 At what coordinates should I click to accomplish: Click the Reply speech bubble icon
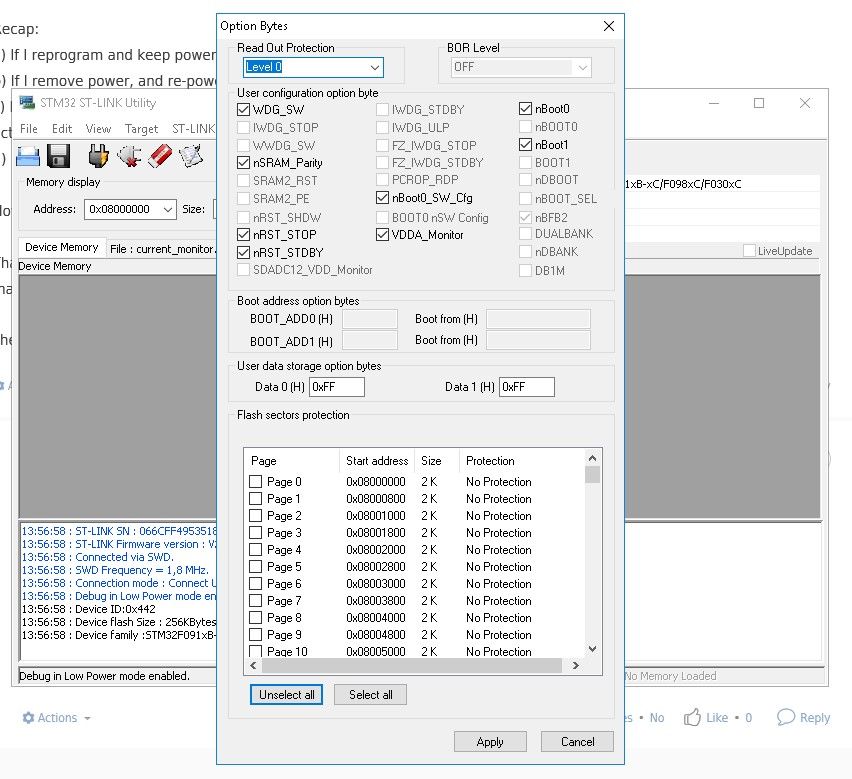tap(786, 717)
